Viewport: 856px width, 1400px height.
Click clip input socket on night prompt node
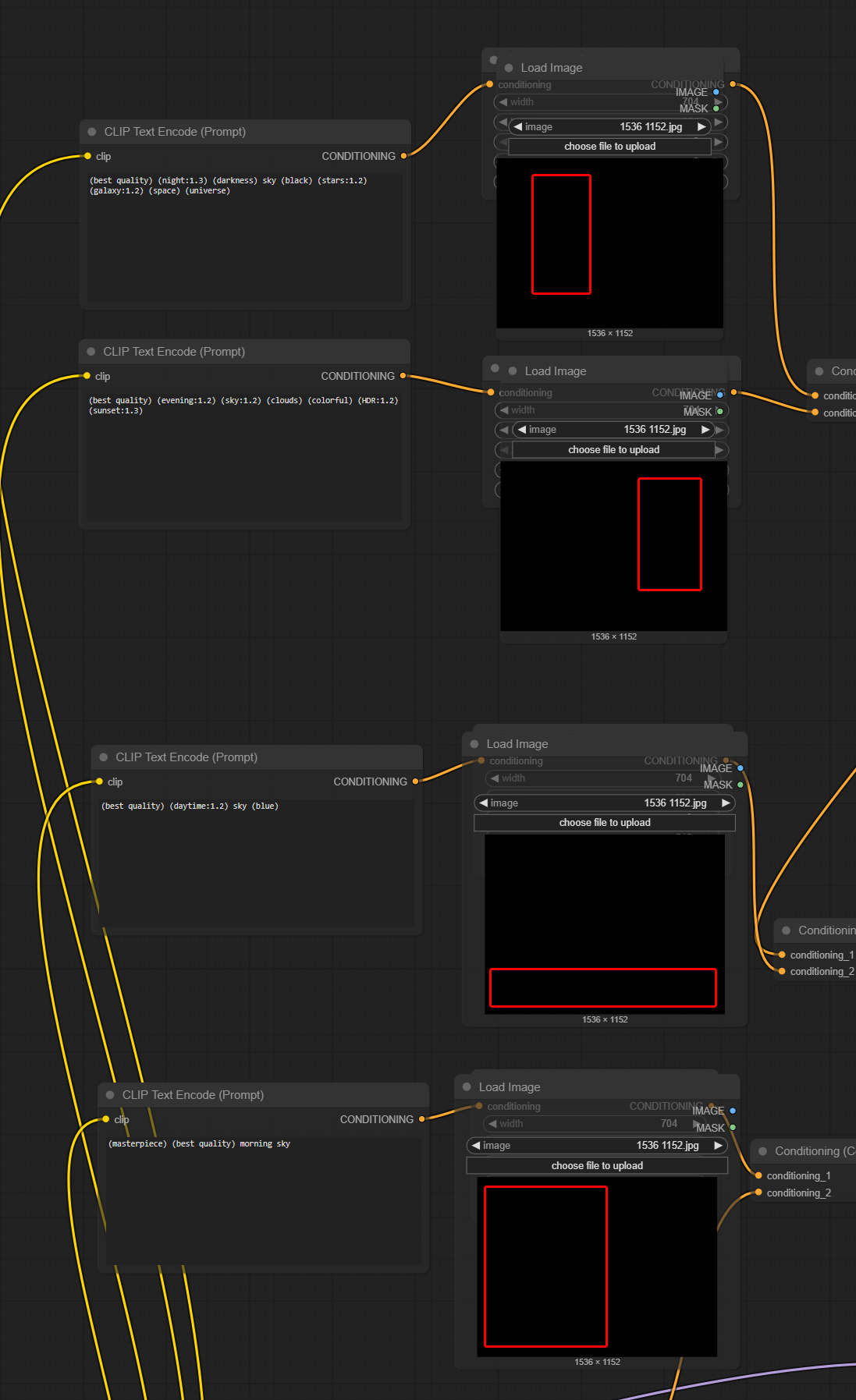click(x=87, y=156)
